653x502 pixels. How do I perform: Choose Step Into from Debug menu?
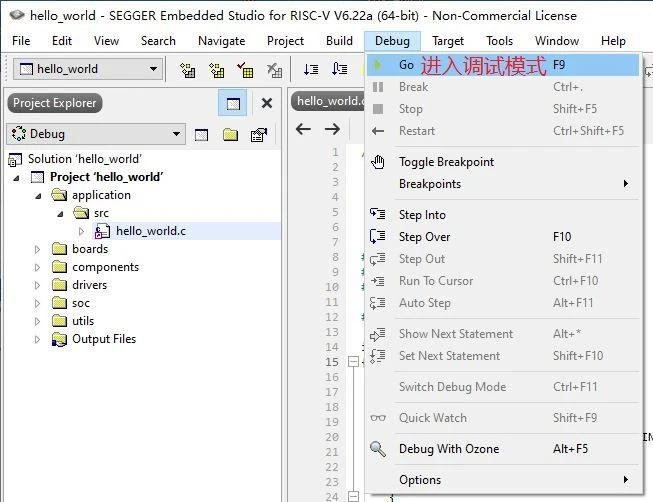[x=503, y=215]
